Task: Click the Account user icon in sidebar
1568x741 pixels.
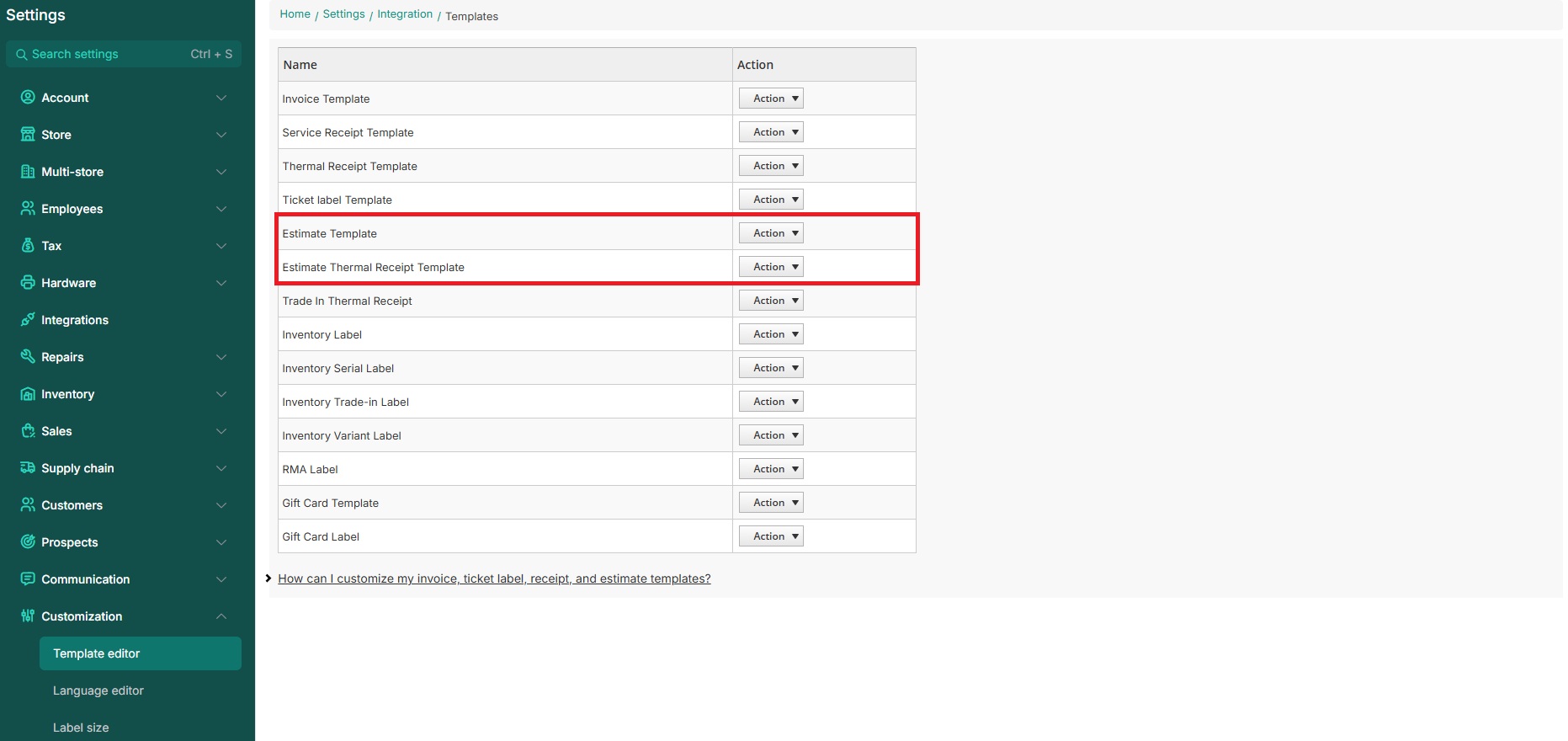Action: [28, 98]
